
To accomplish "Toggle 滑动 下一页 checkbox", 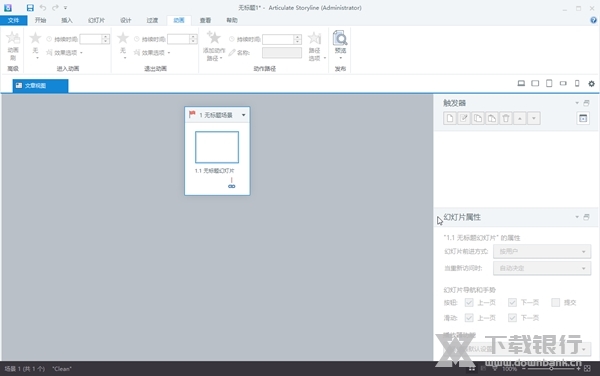I will tap(512, 318).
